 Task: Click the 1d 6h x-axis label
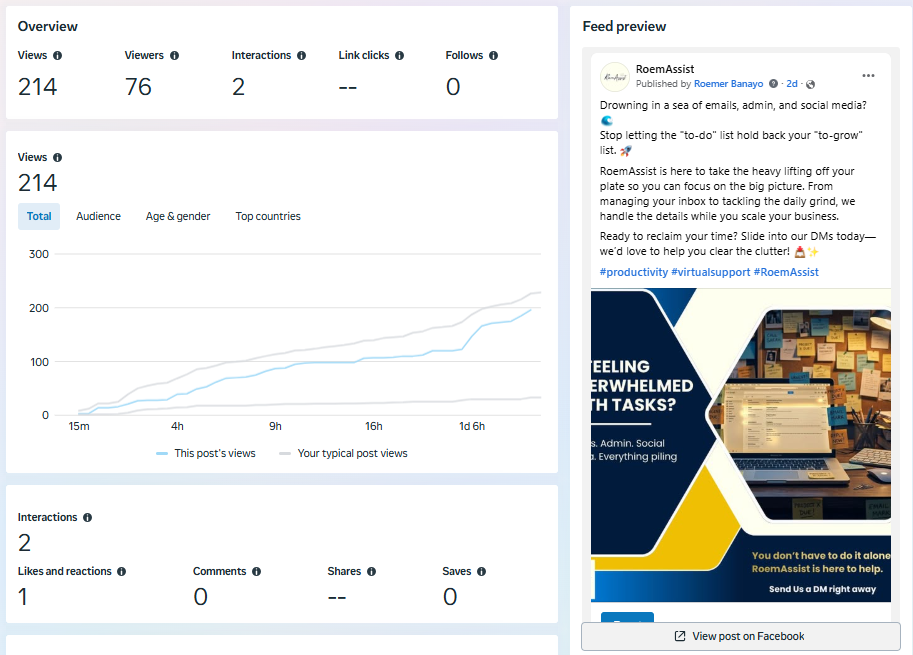(x=472, y=427)
